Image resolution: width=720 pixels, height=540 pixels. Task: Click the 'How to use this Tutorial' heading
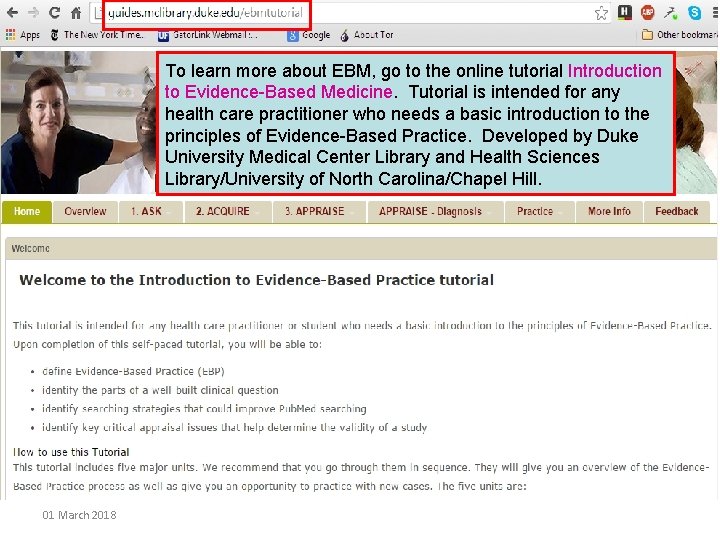(x=71, y=452)
